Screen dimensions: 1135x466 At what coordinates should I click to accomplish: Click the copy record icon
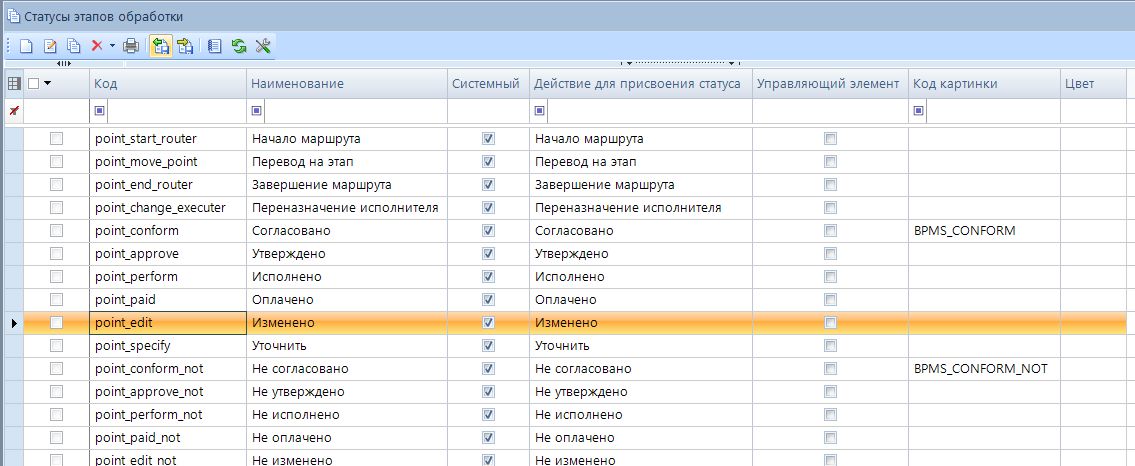[x=73, y=45]
